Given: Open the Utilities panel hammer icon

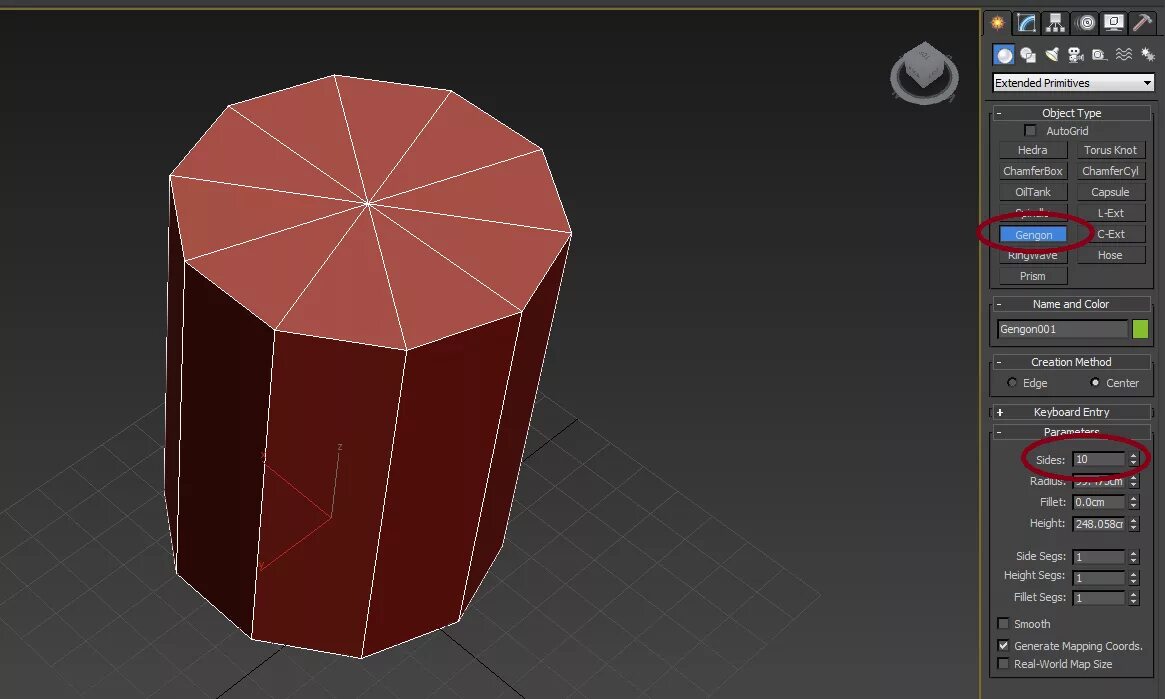Looking at the screenshot, I should pyautogui.click(x=1143, y=22).
